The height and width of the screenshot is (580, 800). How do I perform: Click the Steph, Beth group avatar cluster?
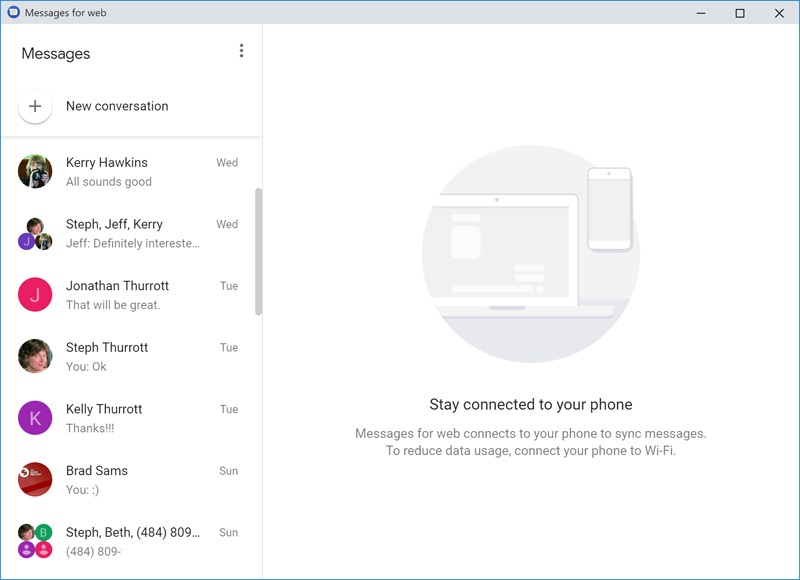tap(35, 541)
